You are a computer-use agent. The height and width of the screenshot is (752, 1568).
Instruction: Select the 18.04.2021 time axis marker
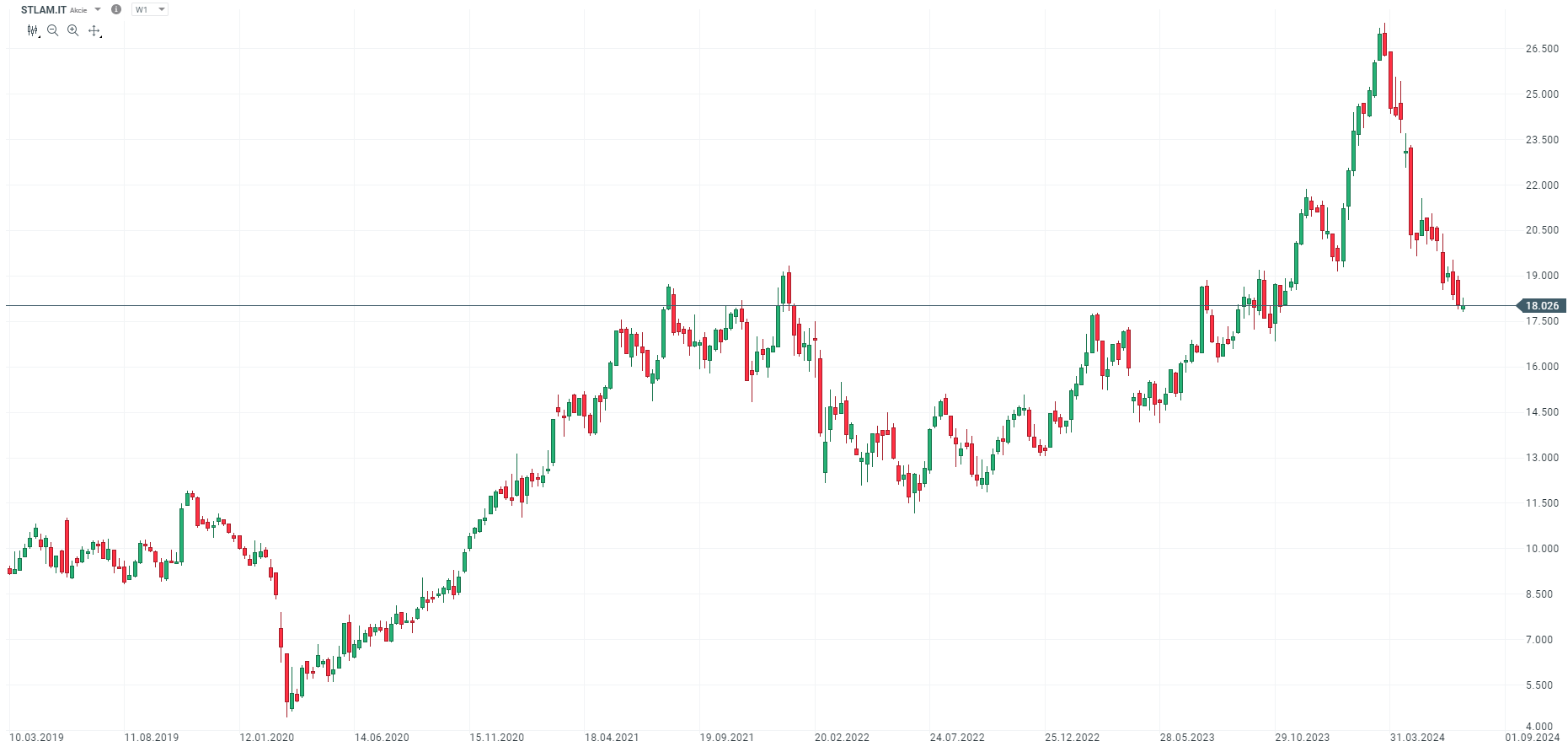pyautogui.click(x=612, y=738)
